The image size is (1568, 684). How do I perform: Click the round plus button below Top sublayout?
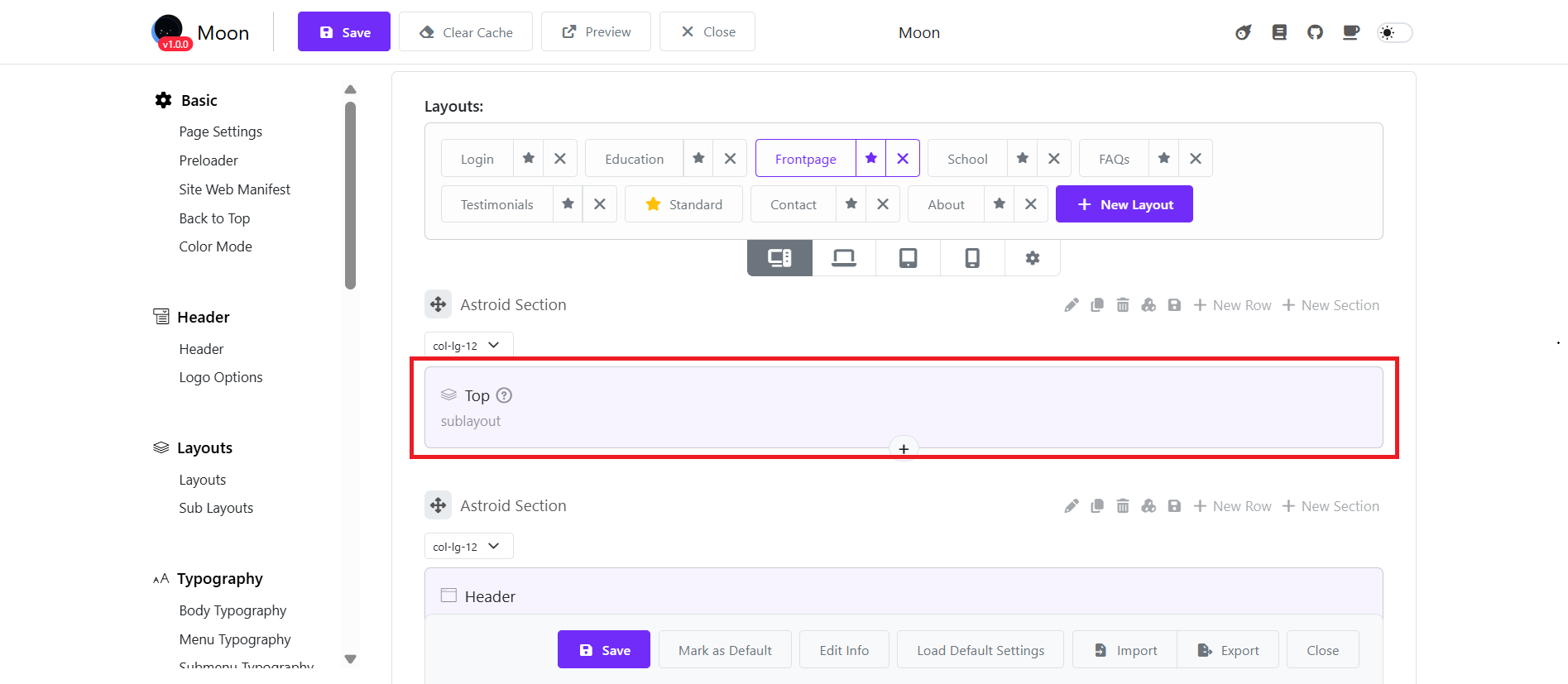click(904, 449)
